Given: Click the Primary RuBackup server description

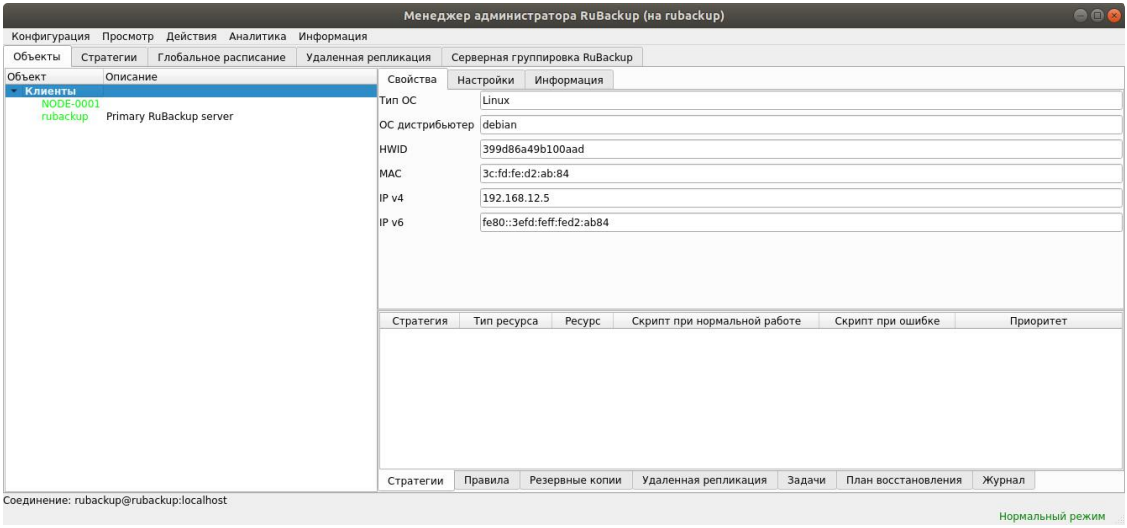Looking at the screenshot, I should click(170, 116).
